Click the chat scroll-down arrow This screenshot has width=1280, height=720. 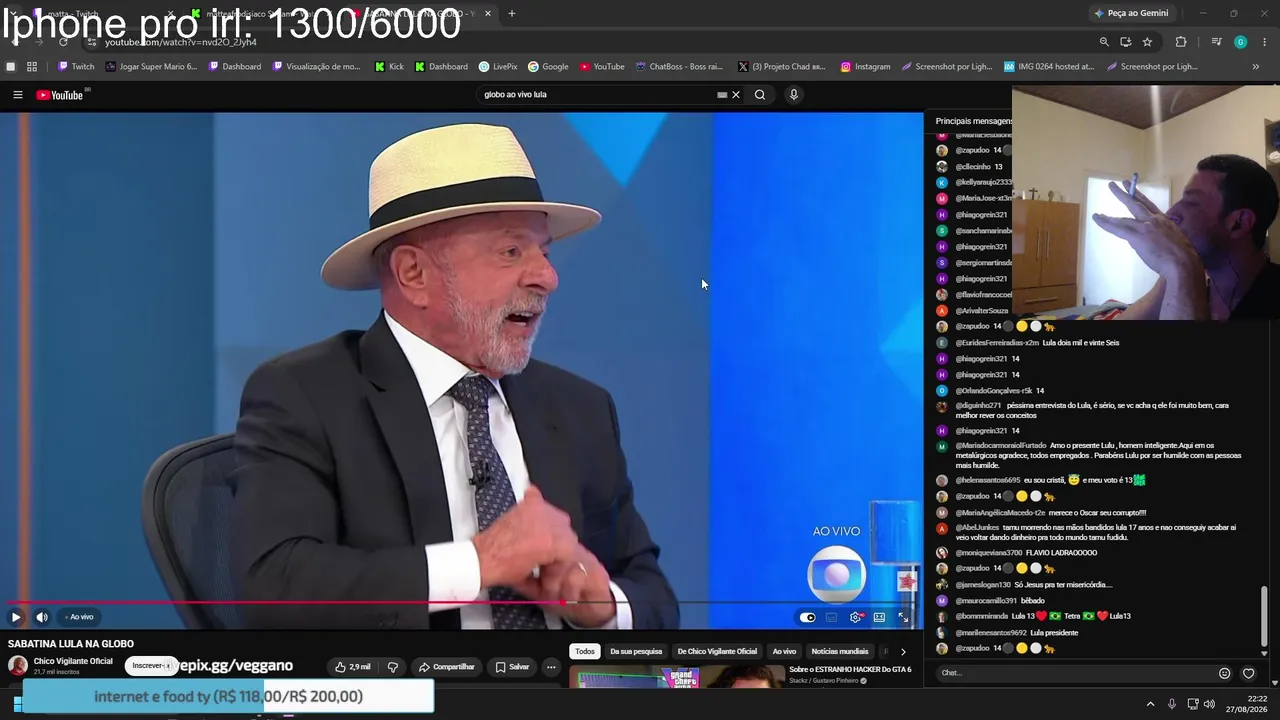pos(1264,653)
